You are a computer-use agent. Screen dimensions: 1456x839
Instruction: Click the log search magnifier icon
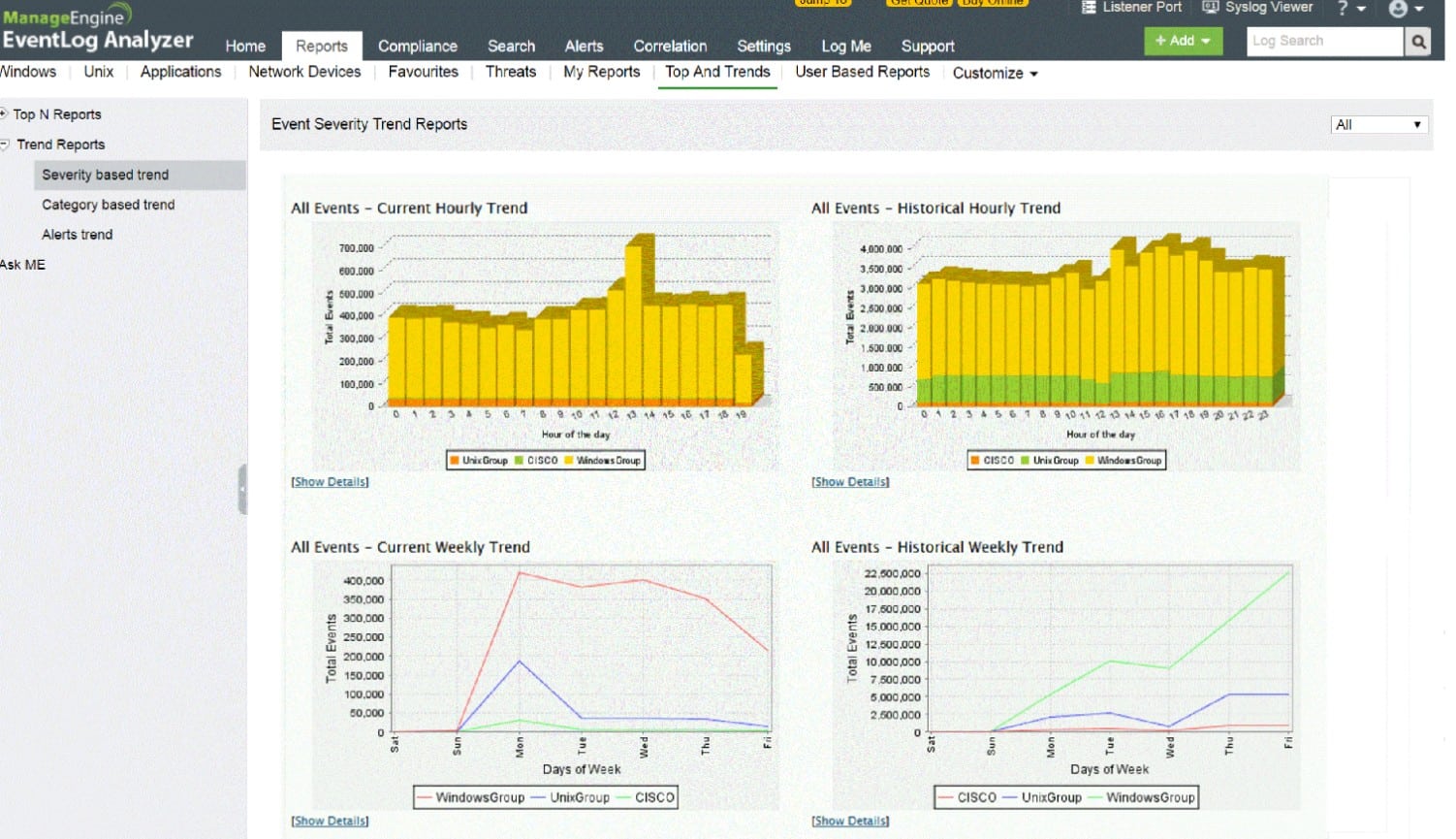[1417, 42]
